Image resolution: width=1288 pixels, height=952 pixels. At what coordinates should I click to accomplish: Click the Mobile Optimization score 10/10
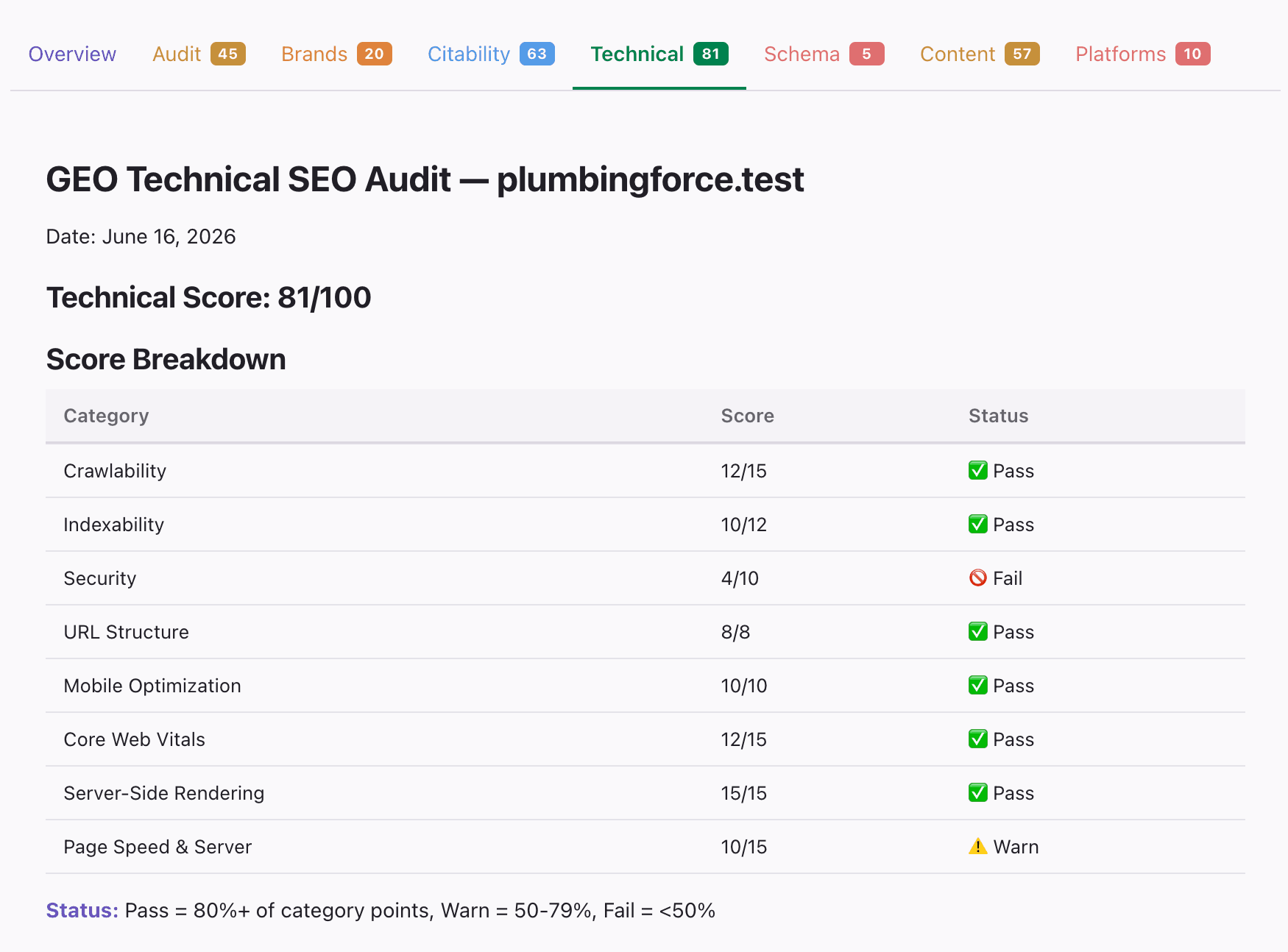click(743, 686)
